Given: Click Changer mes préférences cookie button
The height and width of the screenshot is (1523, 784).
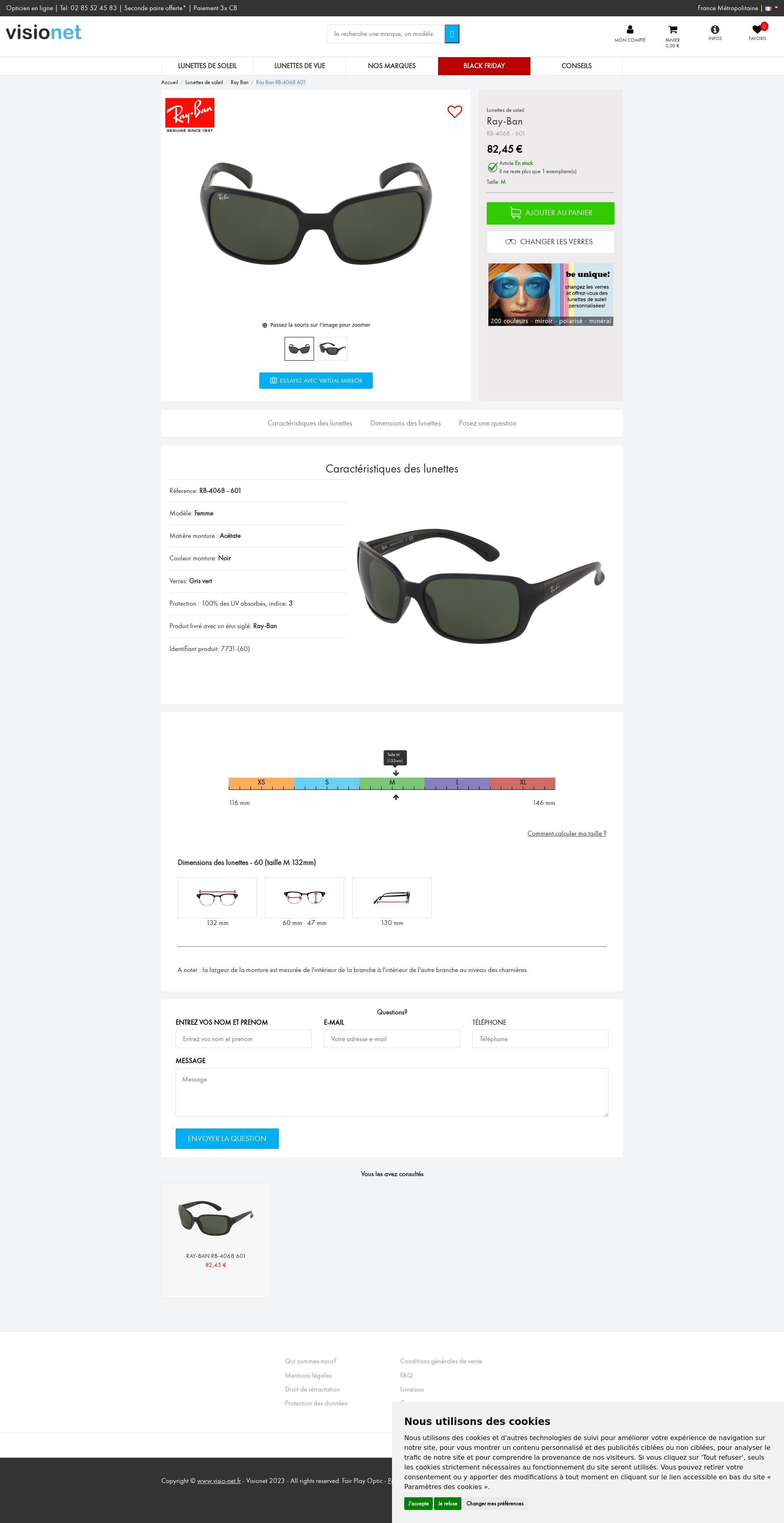Looking at the screenshot, I should click(495, 1503).
